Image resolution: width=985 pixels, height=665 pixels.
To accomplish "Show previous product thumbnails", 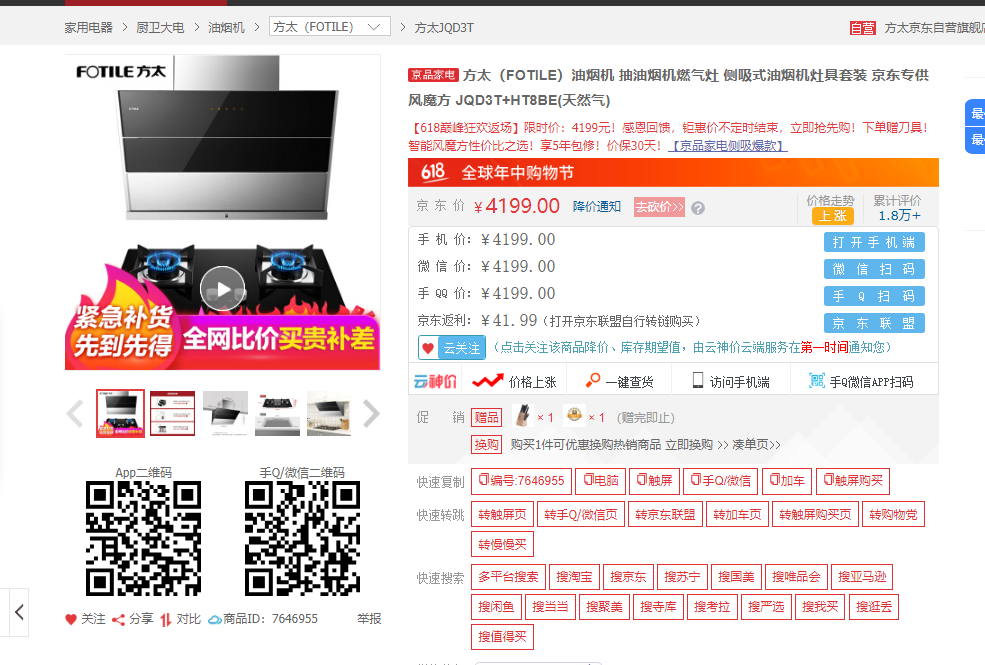I will click(75, 414).
